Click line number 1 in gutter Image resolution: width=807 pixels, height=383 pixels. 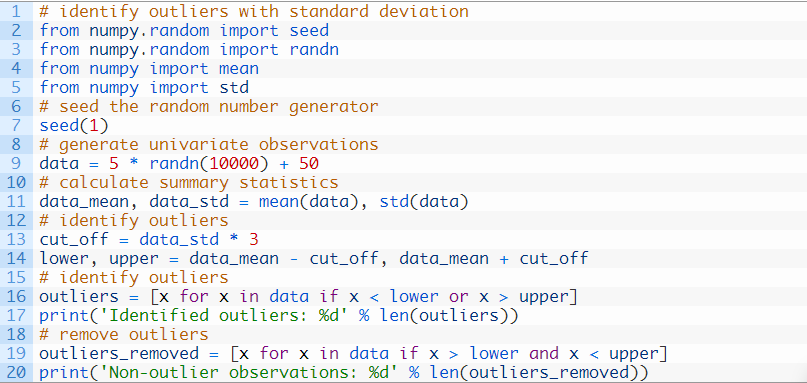click(x=16, y=11)
